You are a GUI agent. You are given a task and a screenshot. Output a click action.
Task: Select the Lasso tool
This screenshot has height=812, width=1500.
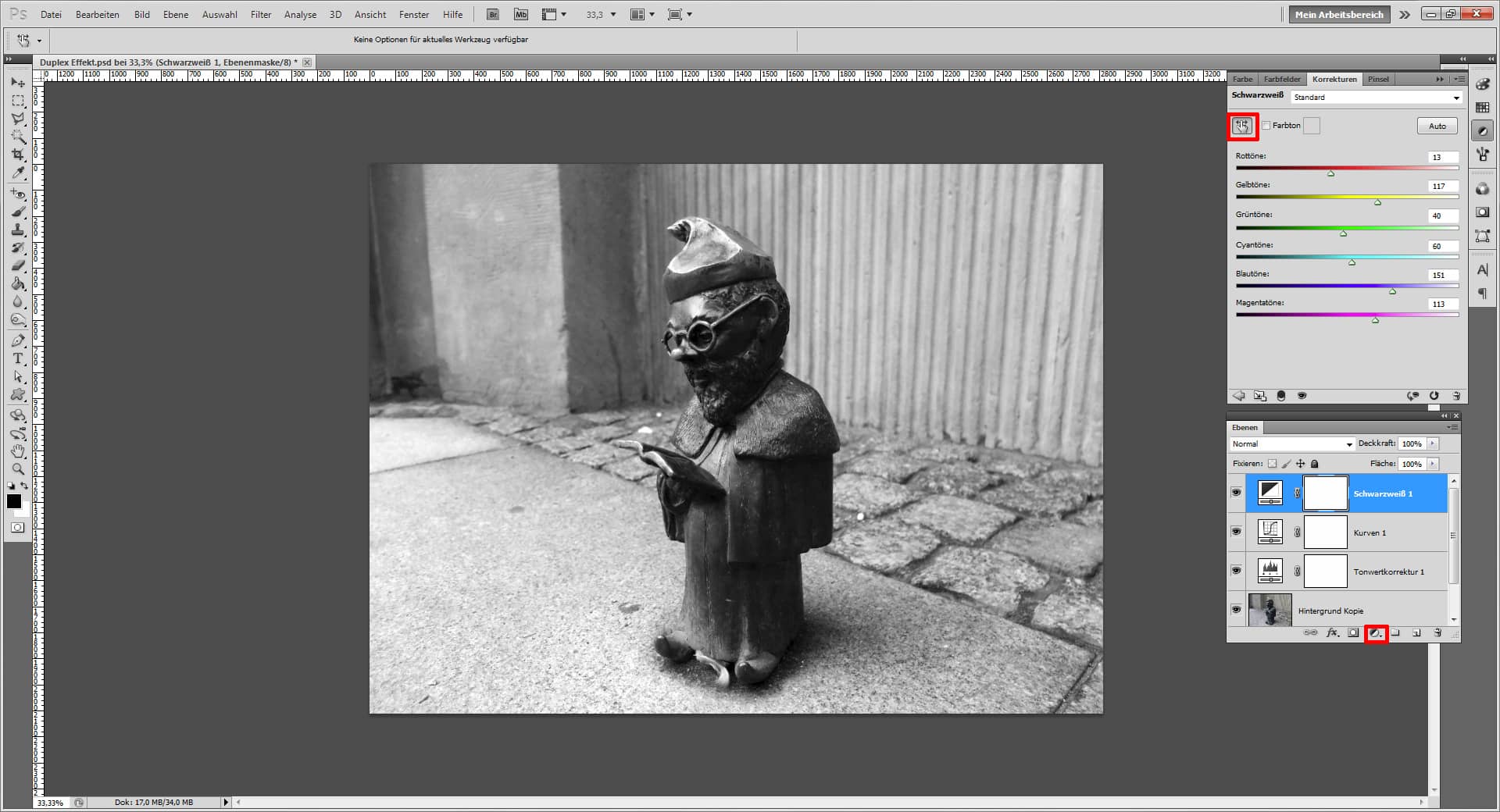coord(17,119)
